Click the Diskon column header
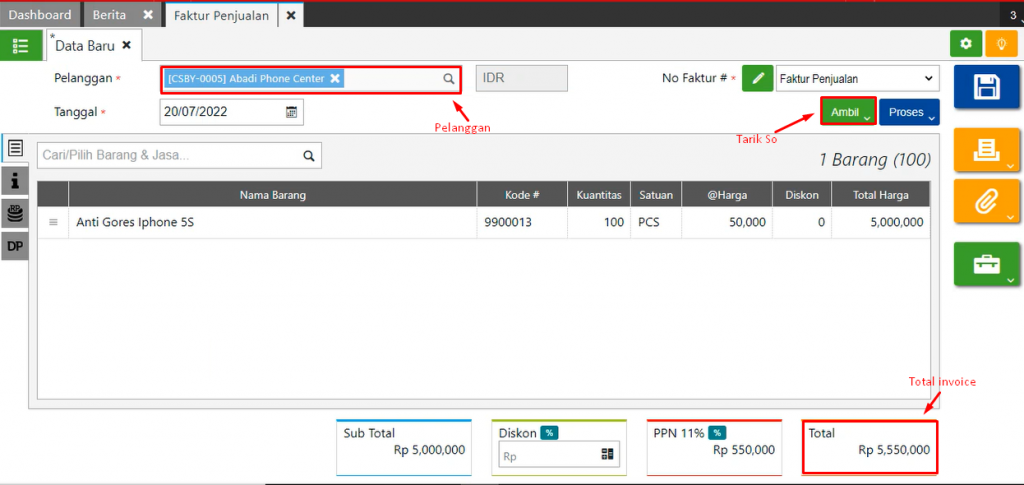The image size is (1024, 485). coord(803,195)
